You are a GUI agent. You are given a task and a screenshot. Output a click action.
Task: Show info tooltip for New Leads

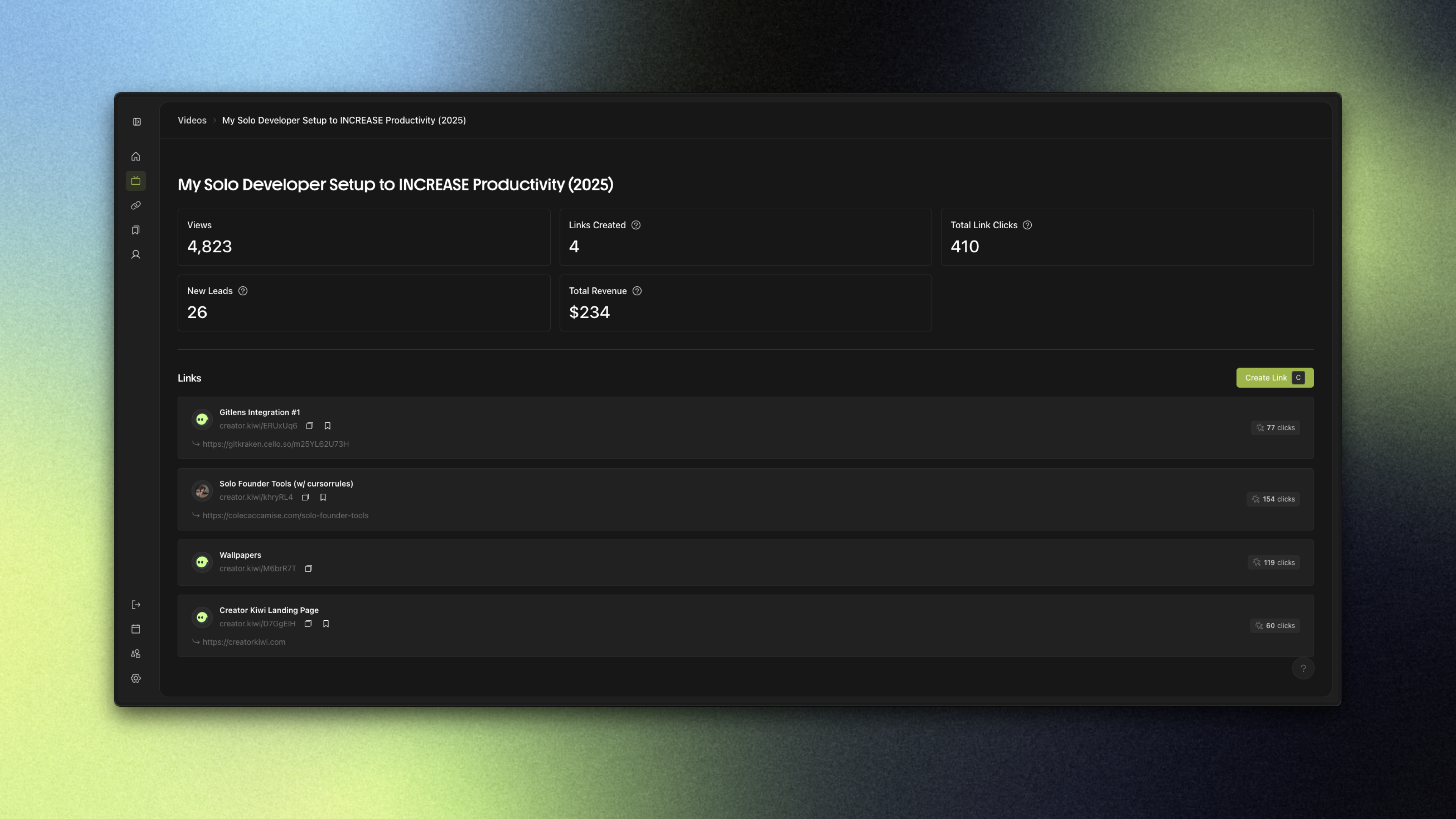pyautogui.click(x=243, y=291)
